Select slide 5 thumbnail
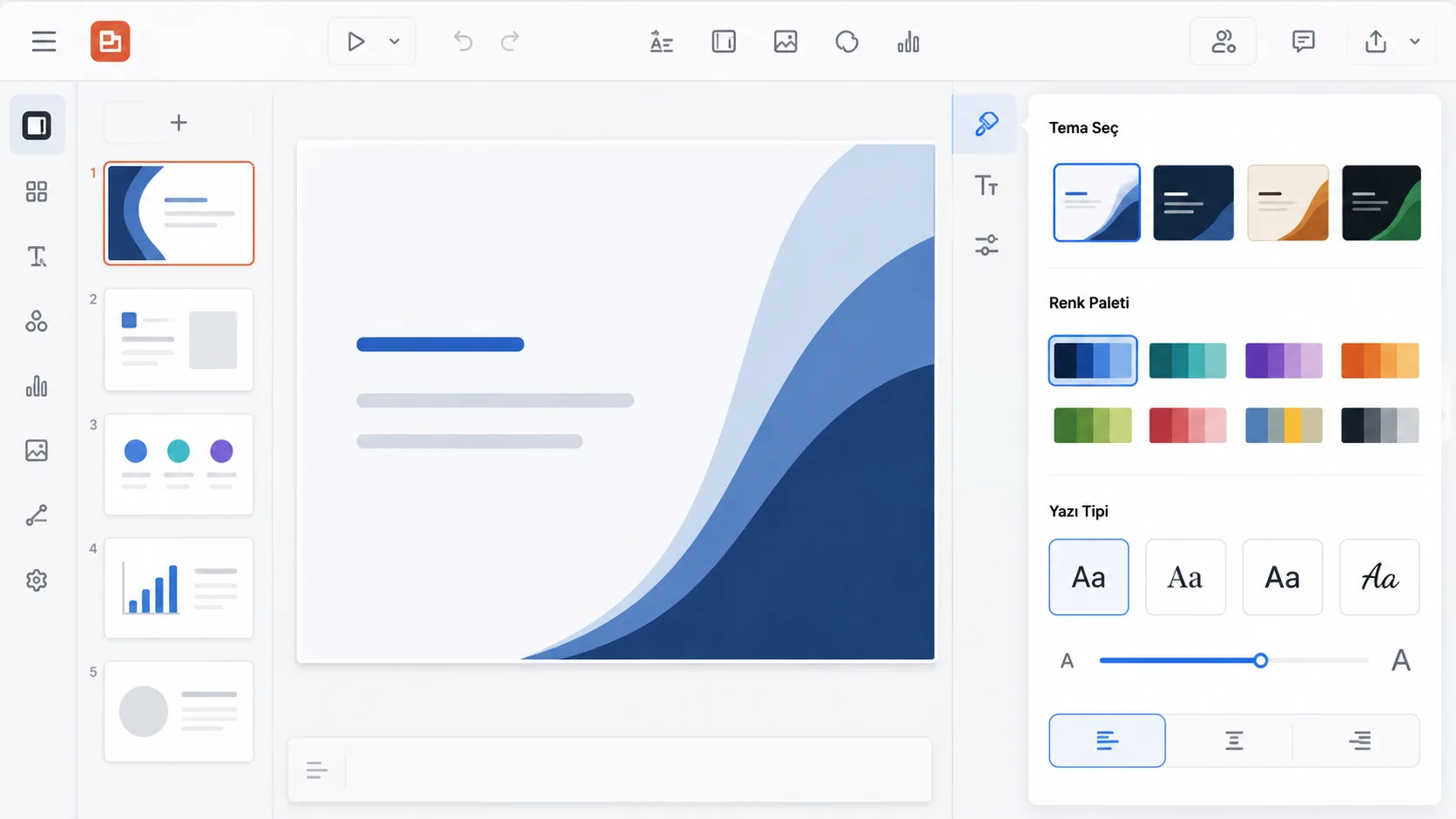 click(179, 712)
